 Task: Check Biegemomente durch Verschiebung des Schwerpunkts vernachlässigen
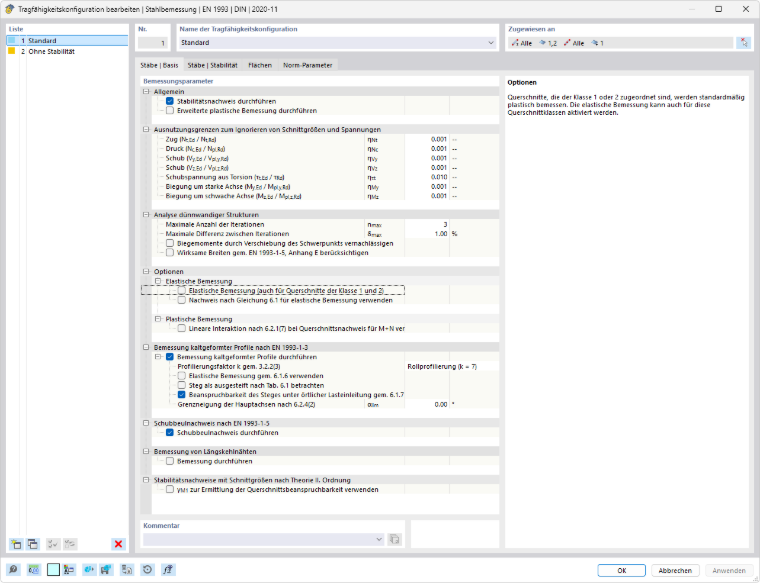click(170, 243)
